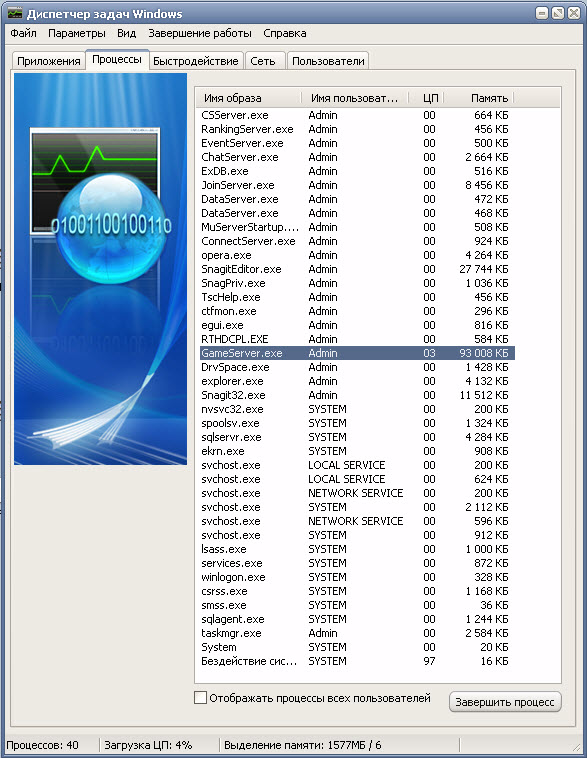Screen dimensions: 587x758
Task: Open the Сеть tab
Action: (x=263, y=61)
